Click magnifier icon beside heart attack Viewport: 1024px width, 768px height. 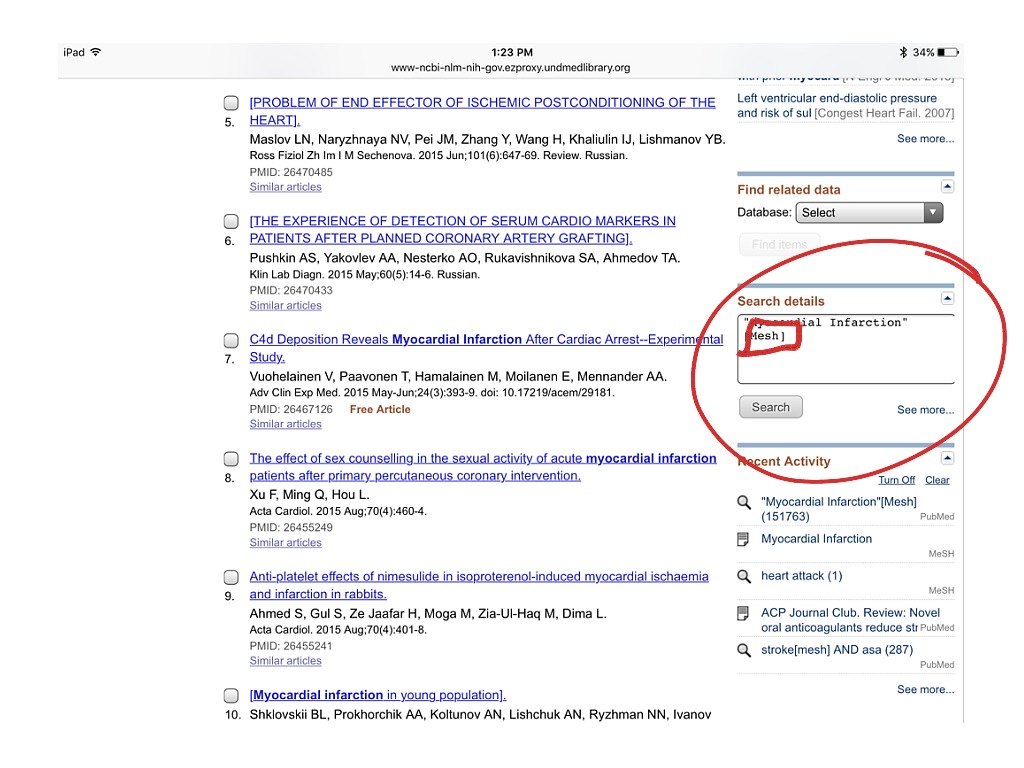tap(744, 577)
